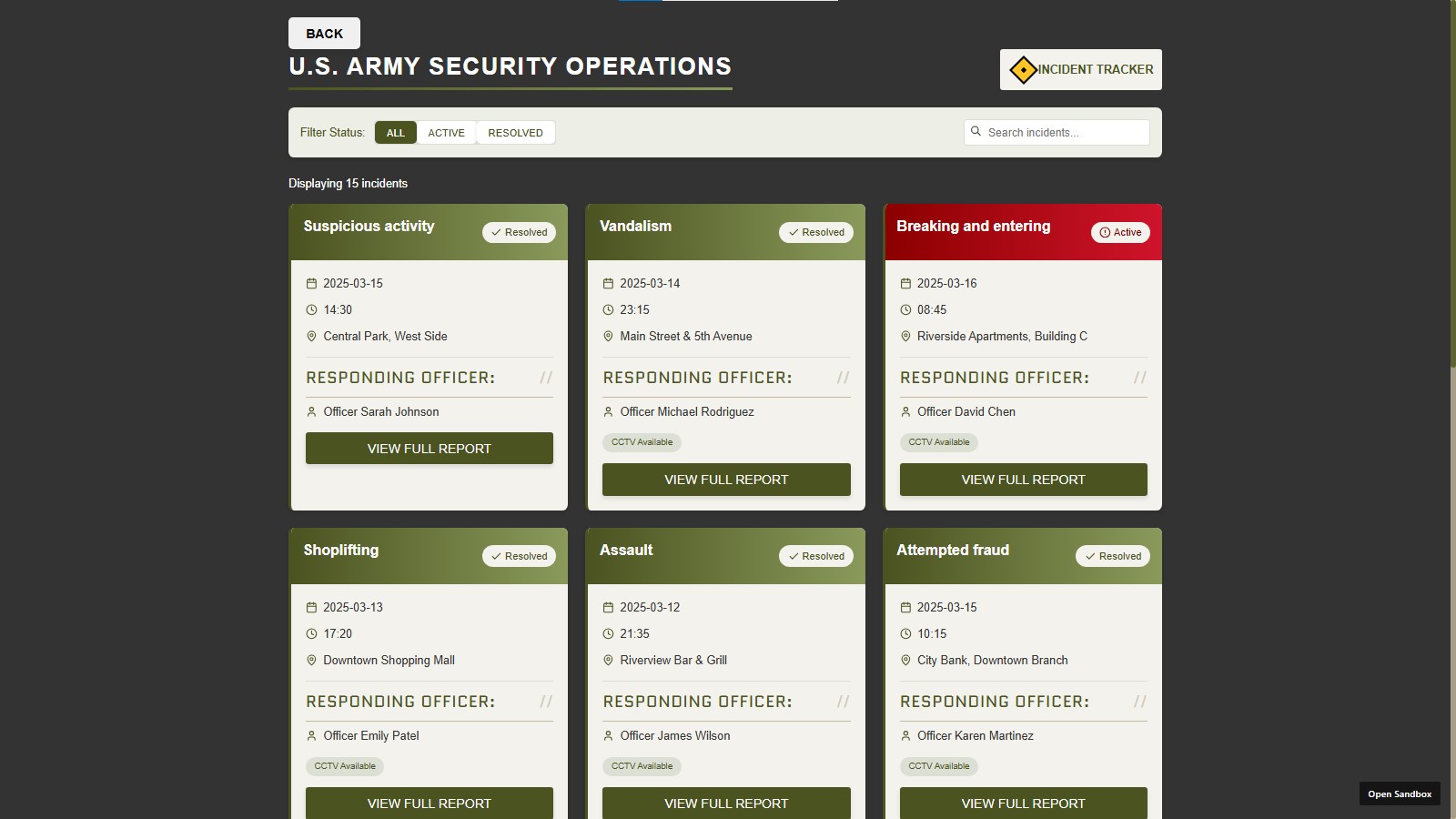Click calendar icon on Suspicious activity card
The height and width of the screenshot is (819, 1456).
(x=311, y=284)
